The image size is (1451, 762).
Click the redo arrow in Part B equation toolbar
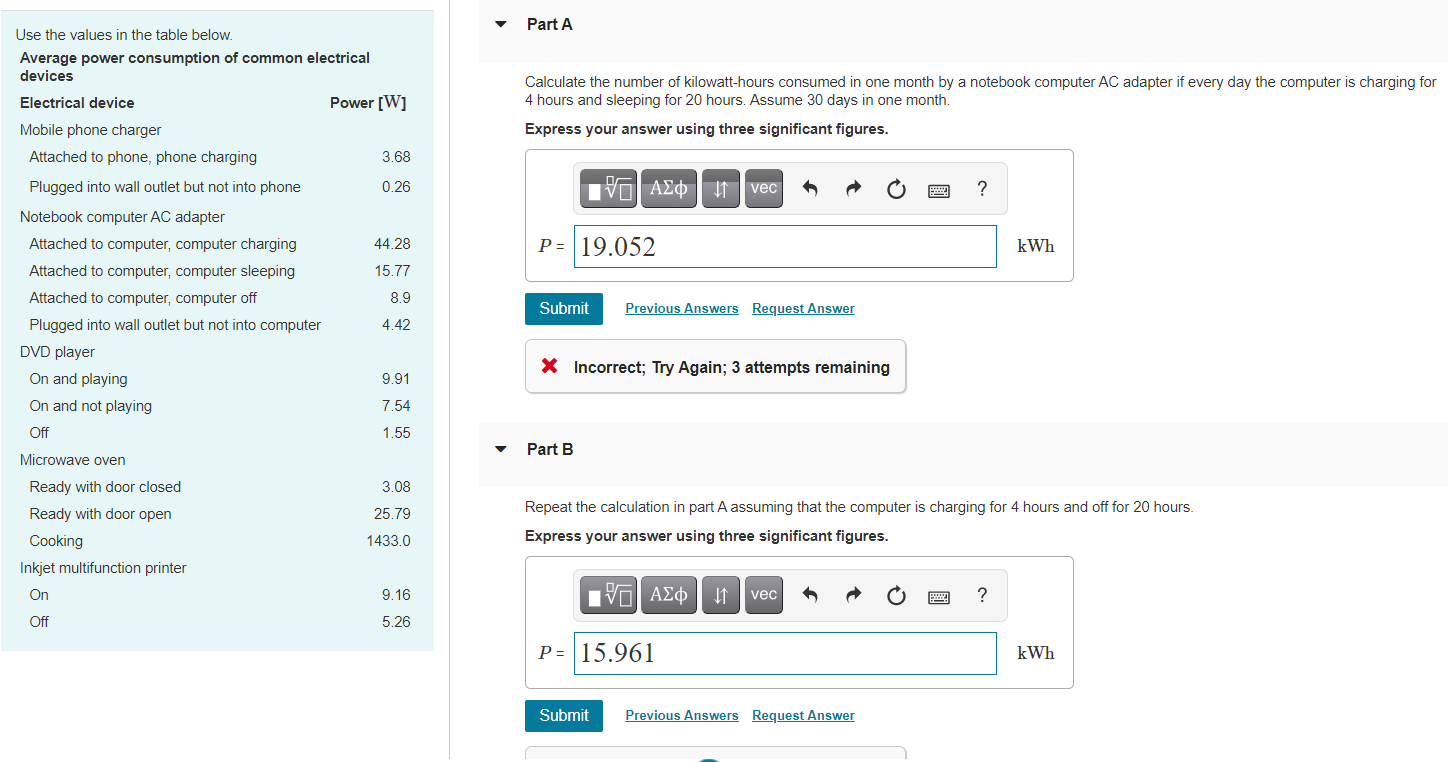point(853,595)
